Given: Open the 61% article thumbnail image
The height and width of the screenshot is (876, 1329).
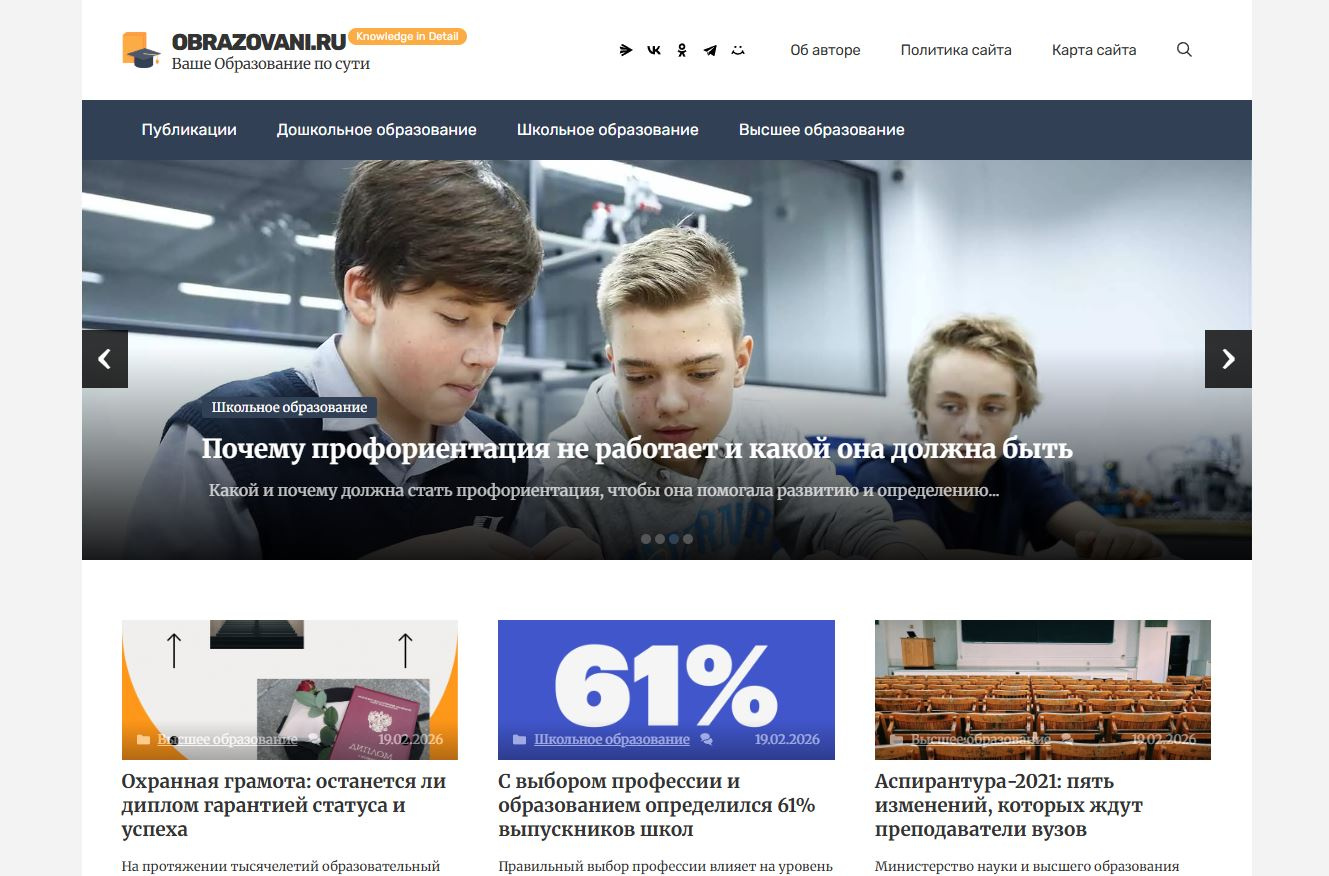Looking at the screenshot, I should [666, 690].
